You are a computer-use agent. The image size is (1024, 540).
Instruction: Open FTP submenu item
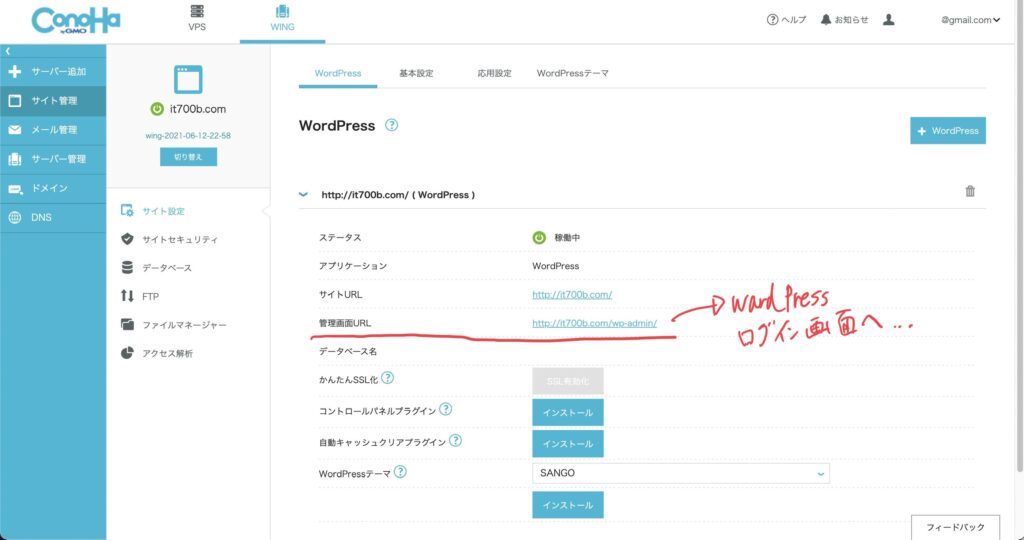[140, 296]
